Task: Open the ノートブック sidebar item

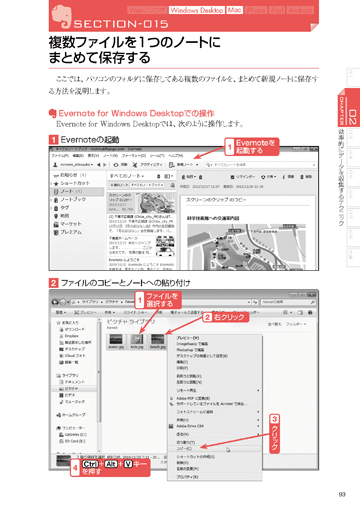Action: tap(70, 199)
